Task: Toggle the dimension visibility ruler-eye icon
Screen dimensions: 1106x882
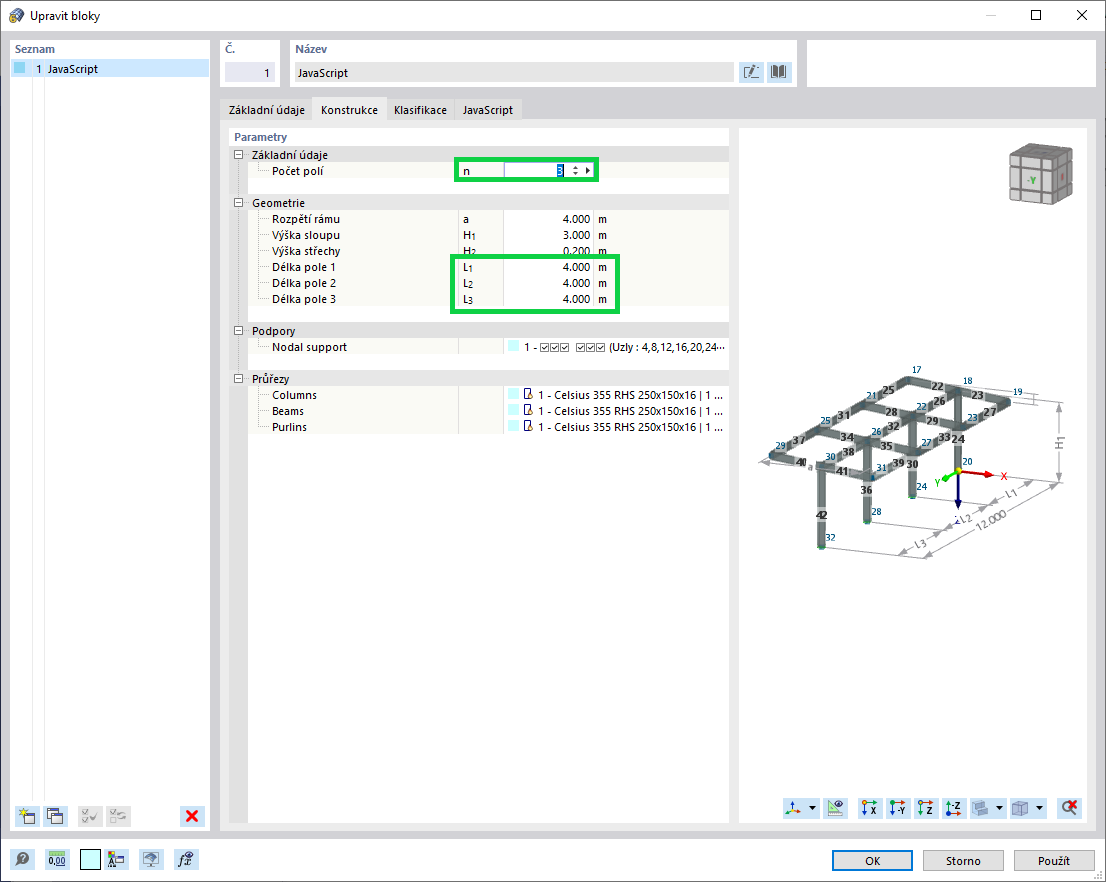Action: point(836,808)
